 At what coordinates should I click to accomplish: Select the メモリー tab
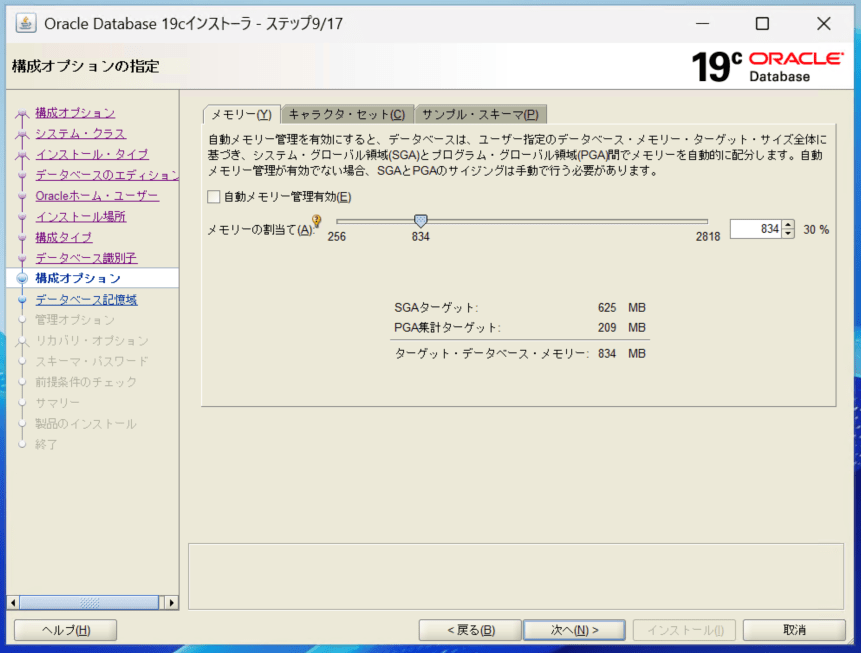[241, 114]
